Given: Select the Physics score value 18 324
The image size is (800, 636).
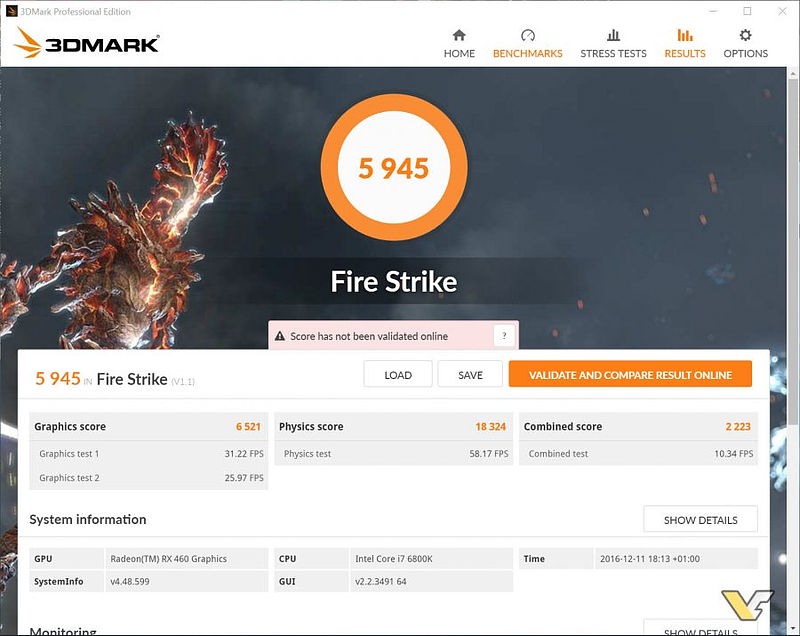Looking at the screenshot, I should tap(490, 426).
